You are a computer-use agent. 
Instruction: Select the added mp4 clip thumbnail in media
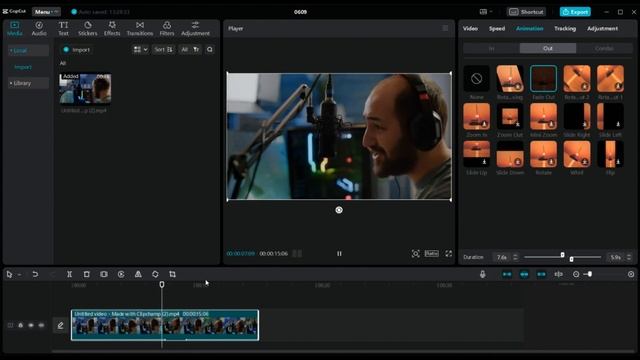85,89
